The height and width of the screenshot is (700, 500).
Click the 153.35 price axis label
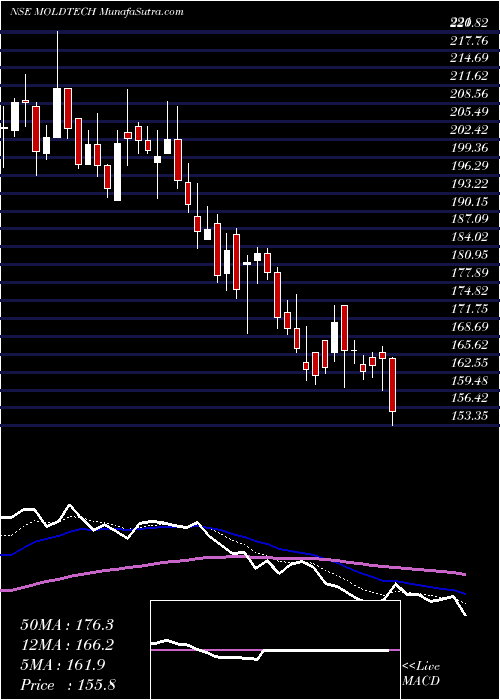[x=469, y=416]
